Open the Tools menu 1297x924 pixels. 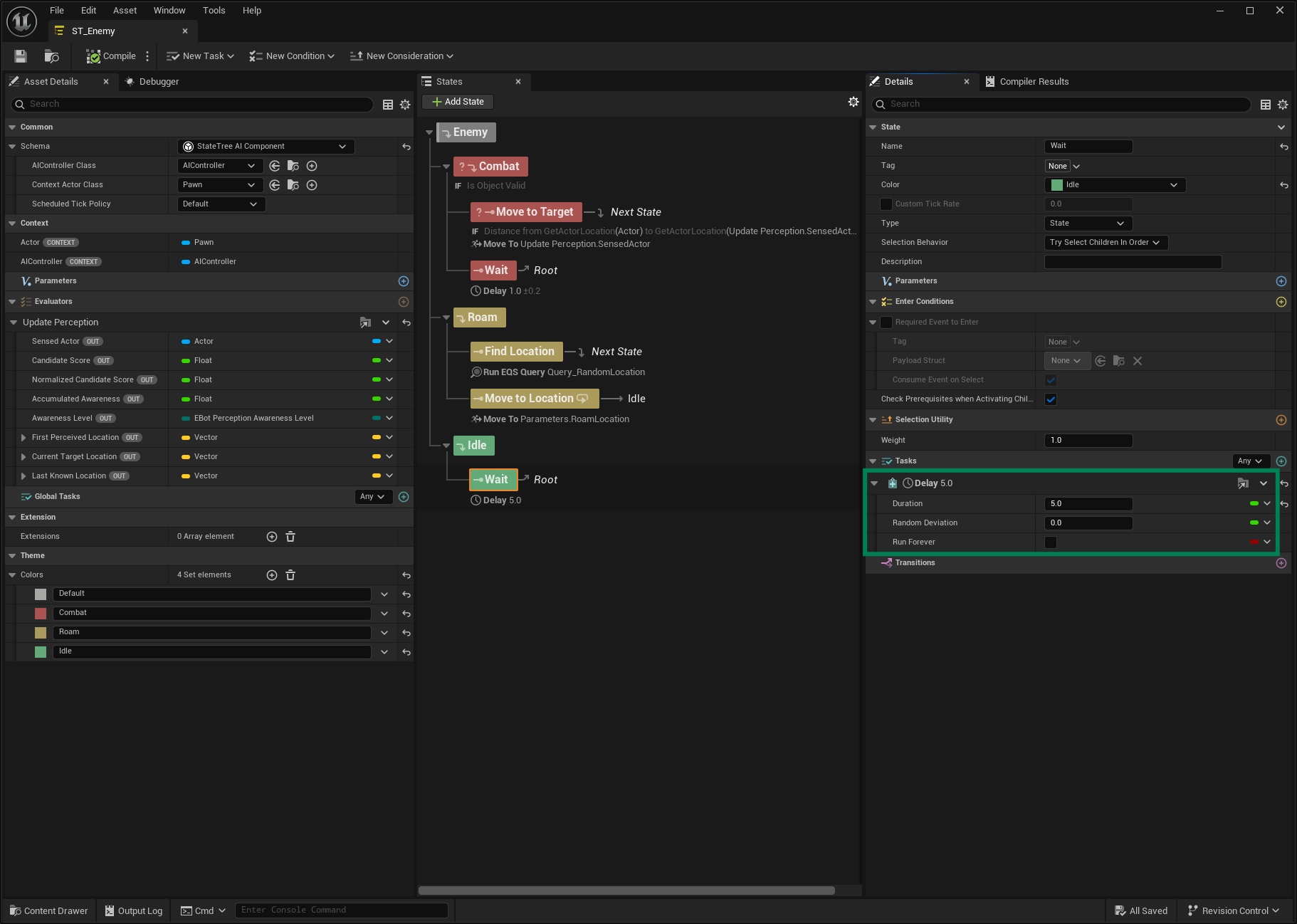pyautogui.click(x=214, y=11)
